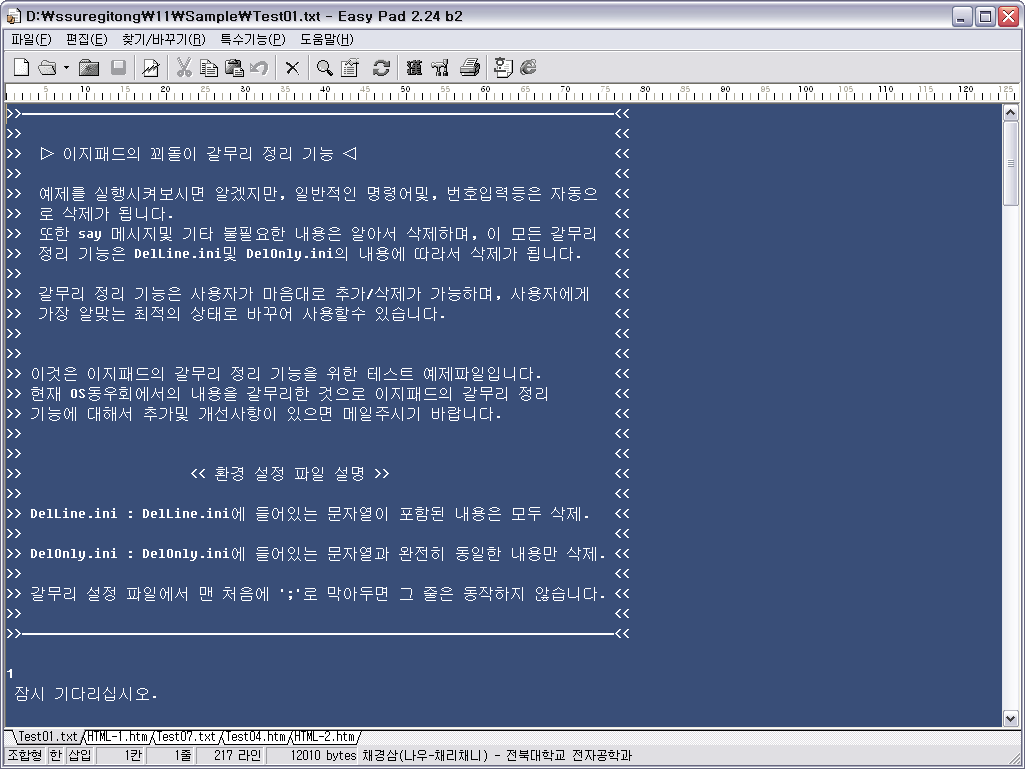Click the author credit text in status bar
Viewport: 1025px width, 769px height.
[x=497, y=755]
